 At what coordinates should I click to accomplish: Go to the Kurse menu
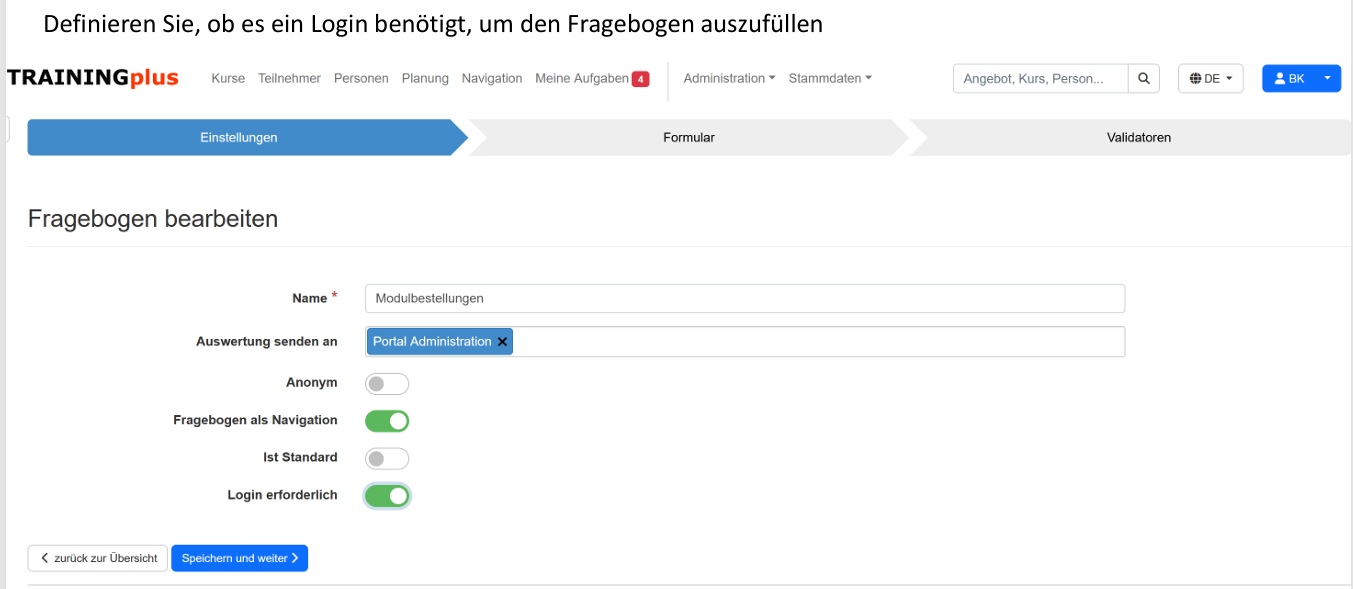[228, 78]
